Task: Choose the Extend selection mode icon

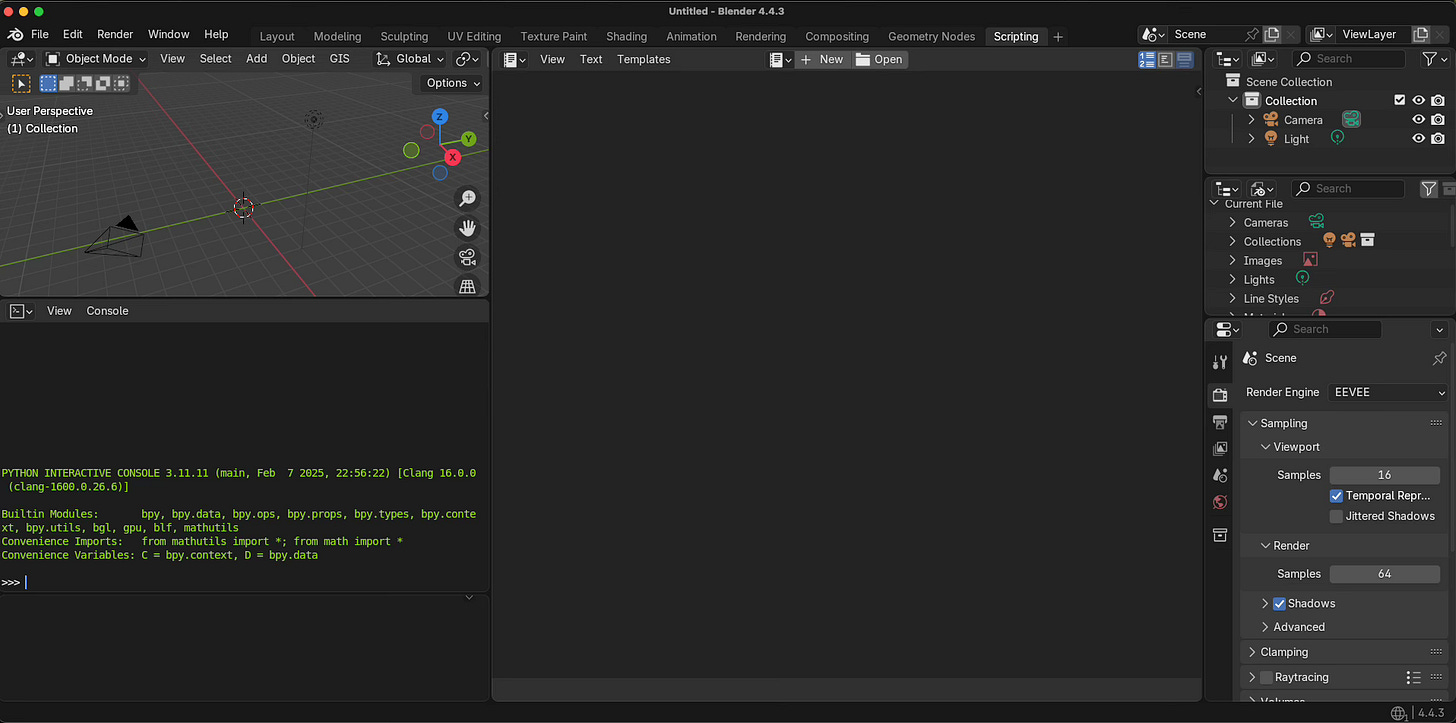Action: (66, 84)
